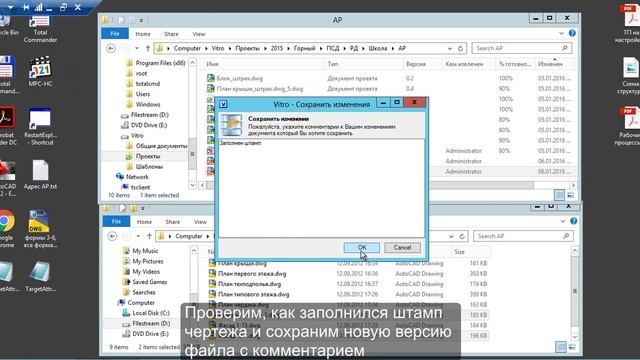Select Горный breadcrumb in AP address bar

[x=304, y=48]
